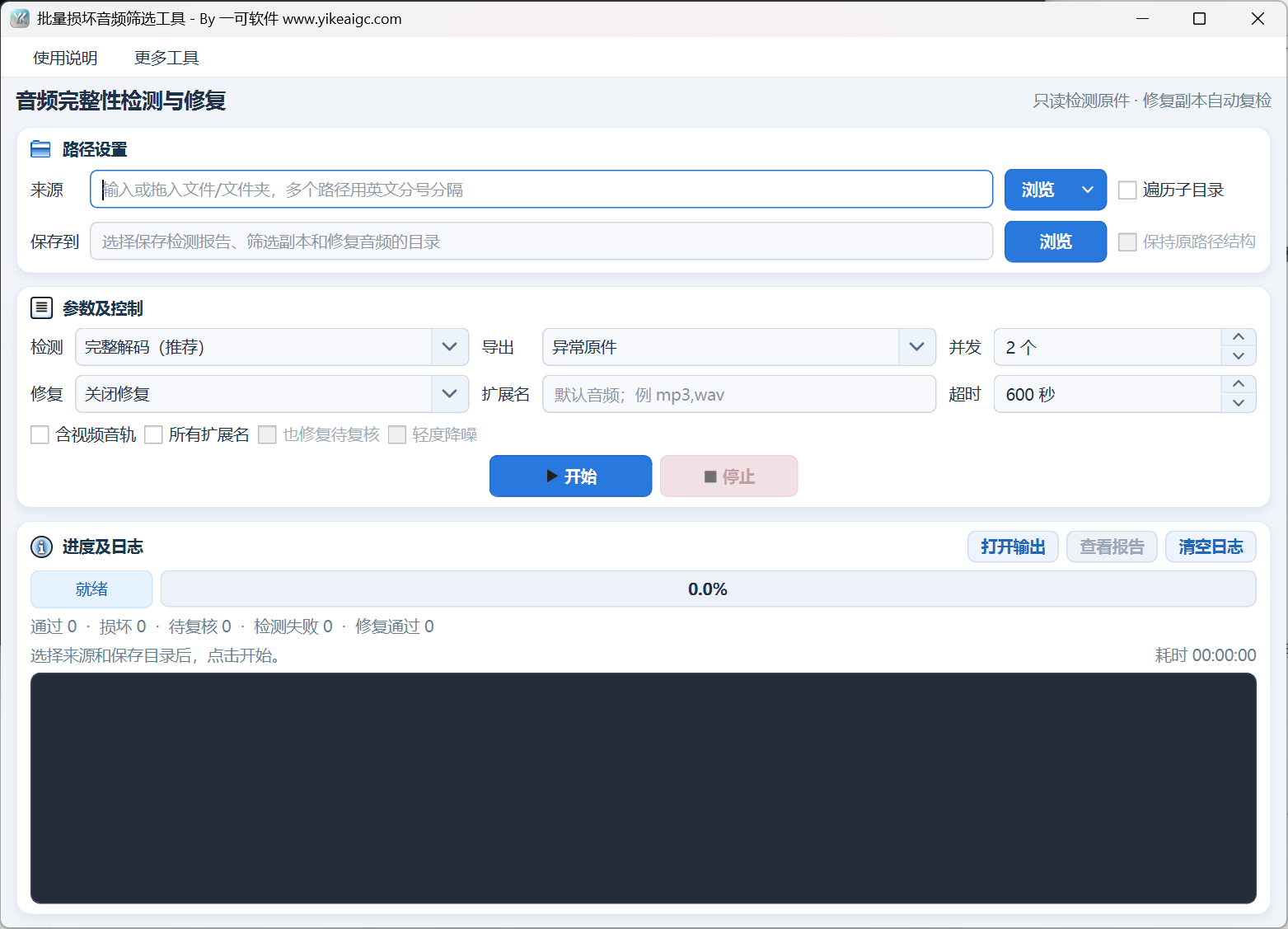Screen dimensions: 1288x929
Task: Open the 更多工具 menu
Action: coord(166,58)
